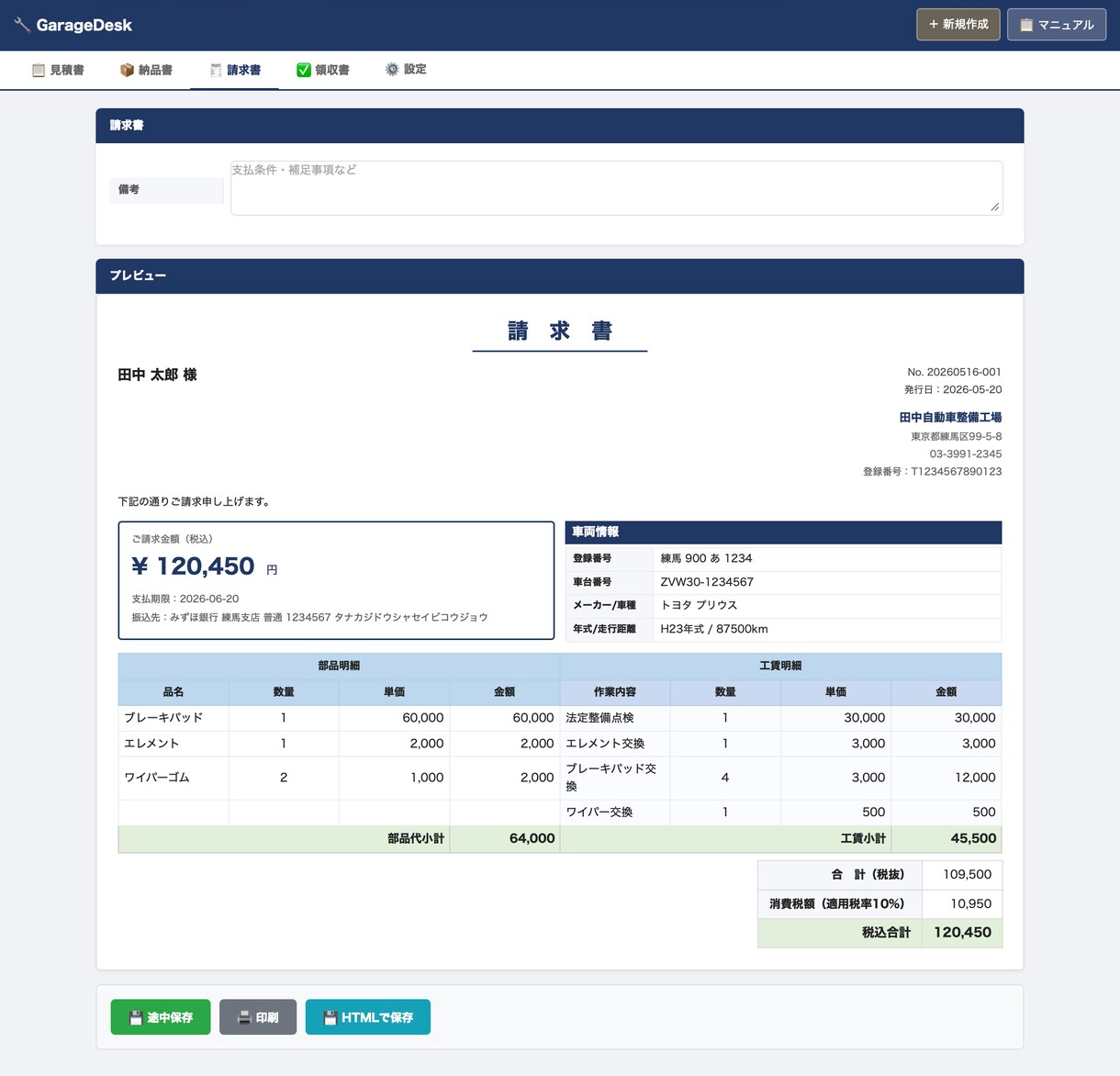Click the payment deadline 支払期限：2026-06-20
This screenshot has width=1120, height=1076.
click(185, 599)
